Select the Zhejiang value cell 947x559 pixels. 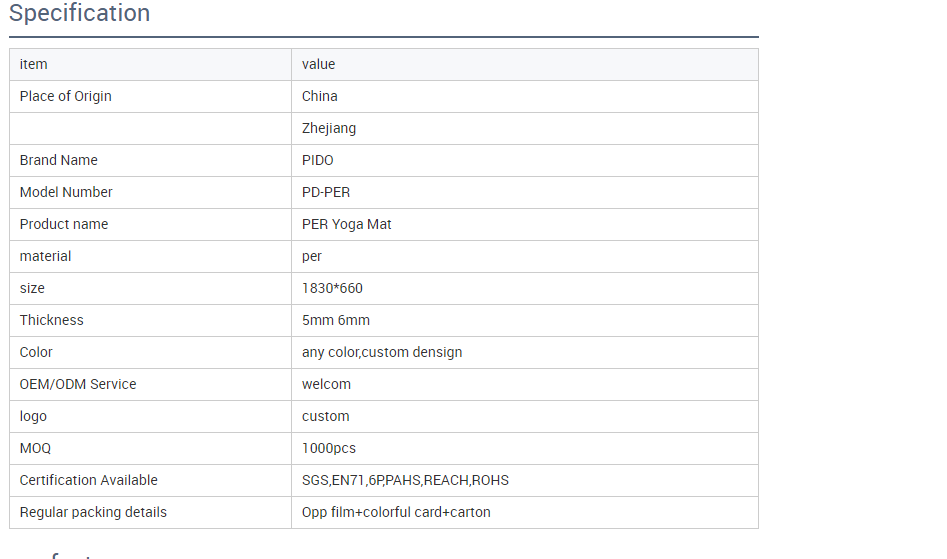[x=329, y=128]
